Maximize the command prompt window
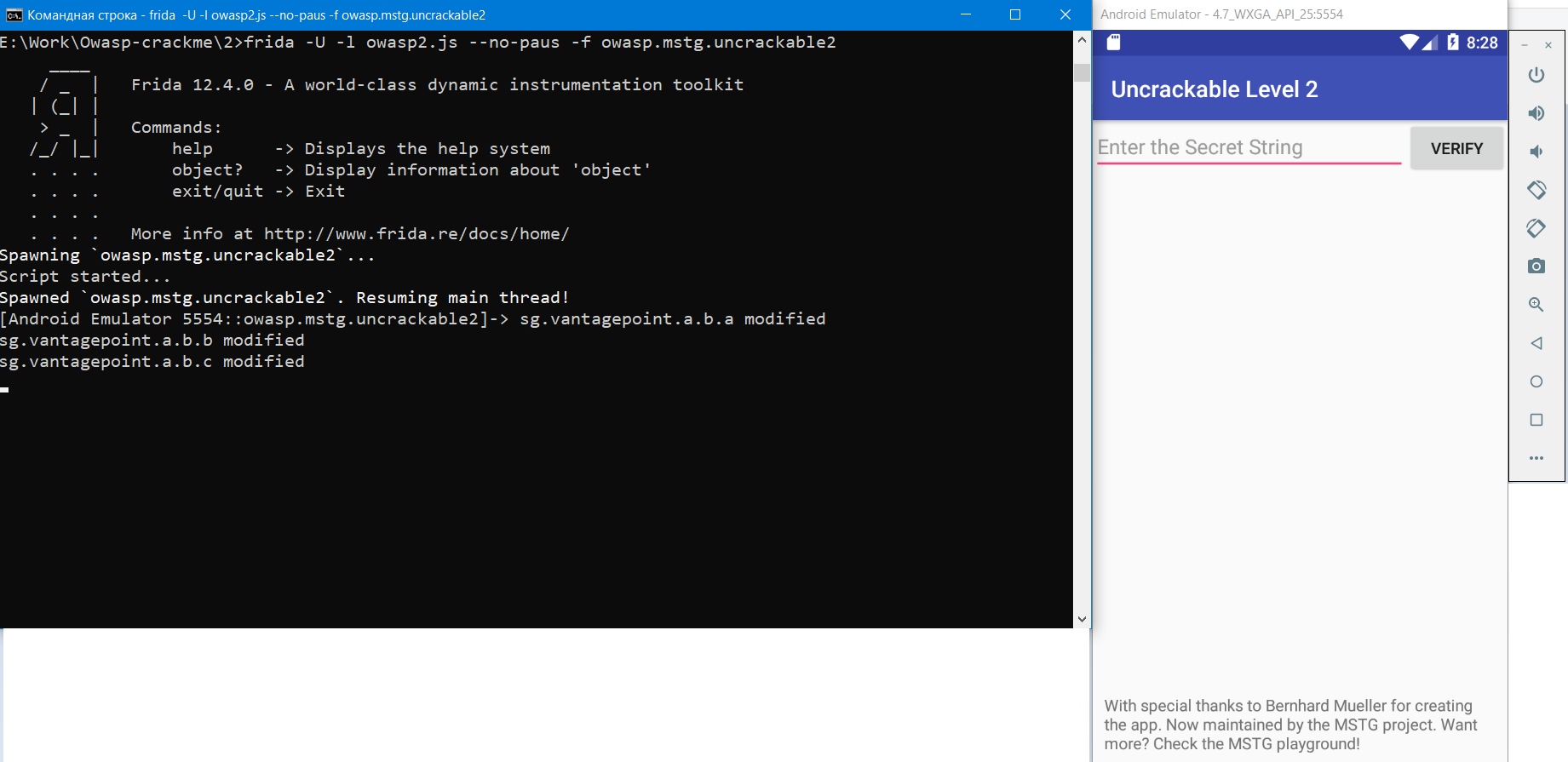Screen dimensions: 1568x762 coord(1015,14)
